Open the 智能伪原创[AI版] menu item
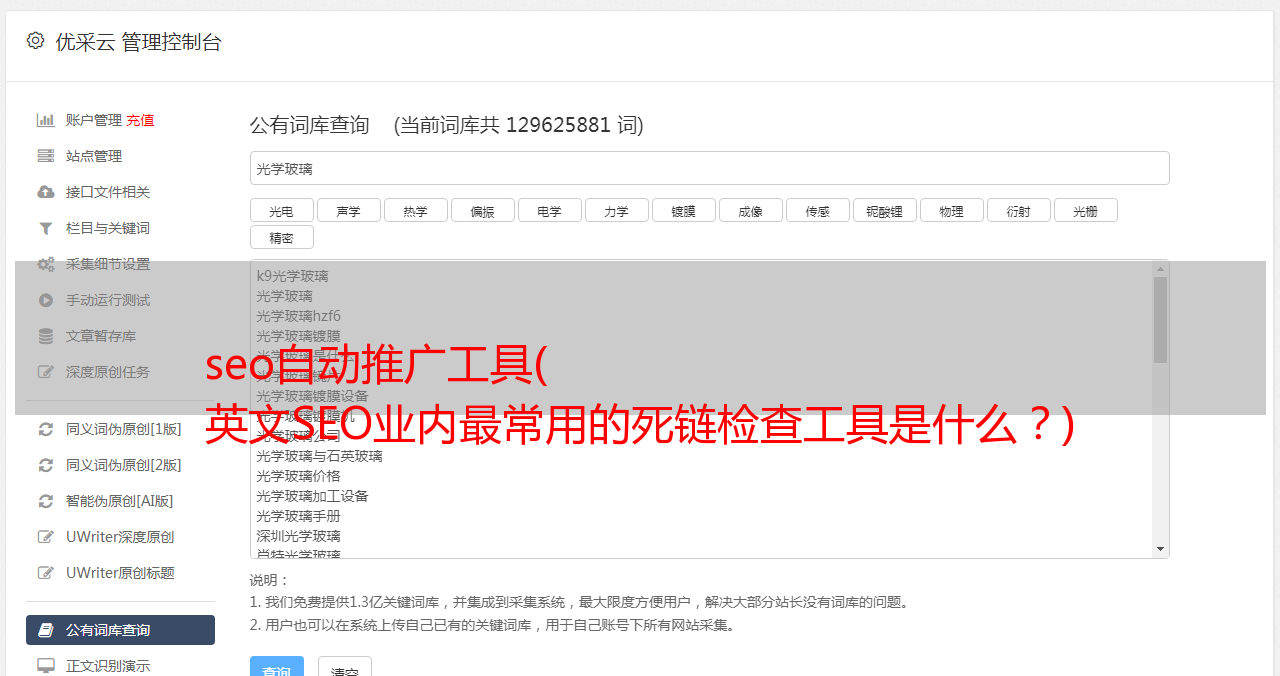The width and height of the screenshot is (1280, 676). click(120, 501)
